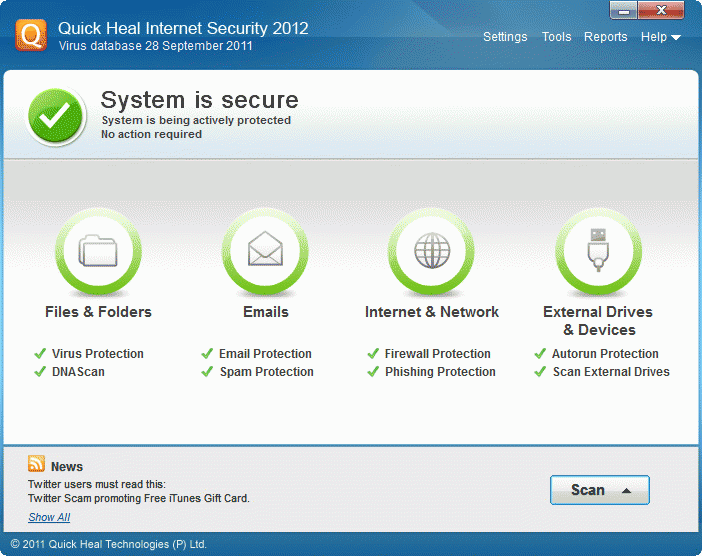Open the Settings menu
702x556 pixels.
coord(505,37)
